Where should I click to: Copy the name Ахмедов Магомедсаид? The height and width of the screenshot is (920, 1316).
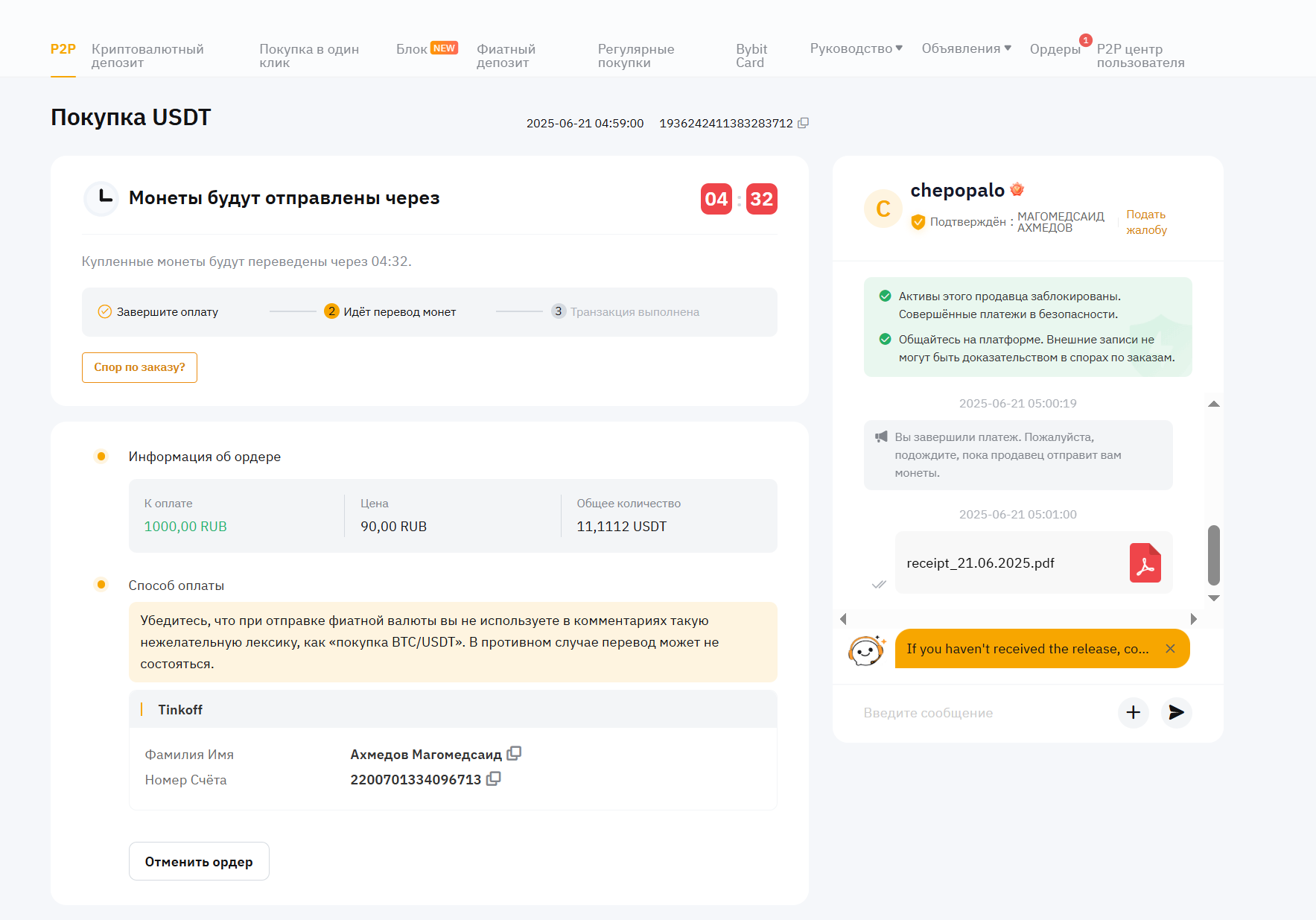514,753
